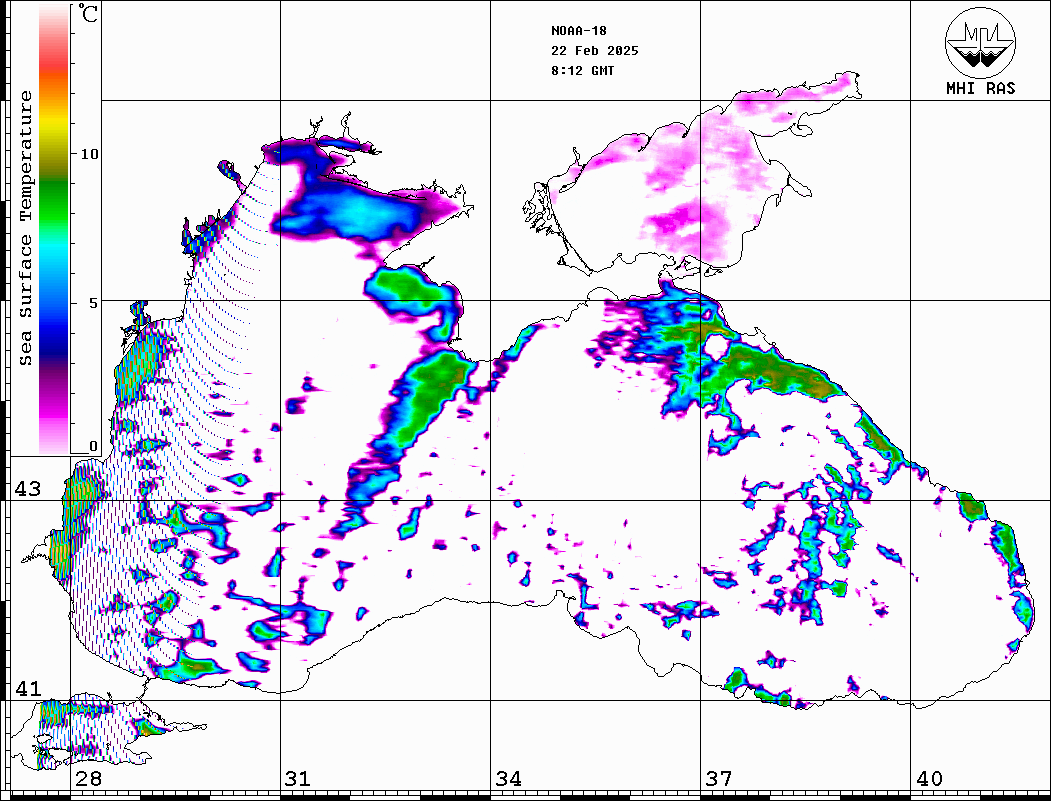Image resolution: width=1051 pixels, height=801 pixels.
Task: Click the '5' value on temperature scale
Action: tap(94, 303)
